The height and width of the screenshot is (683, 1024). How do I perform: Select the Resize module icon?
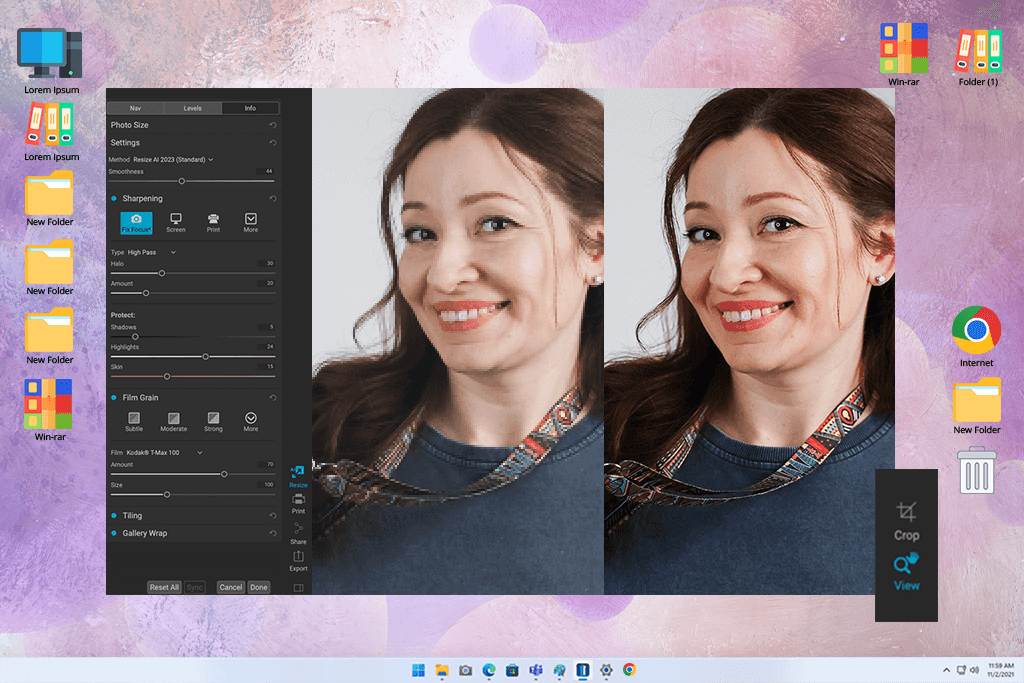coord(298,472)
